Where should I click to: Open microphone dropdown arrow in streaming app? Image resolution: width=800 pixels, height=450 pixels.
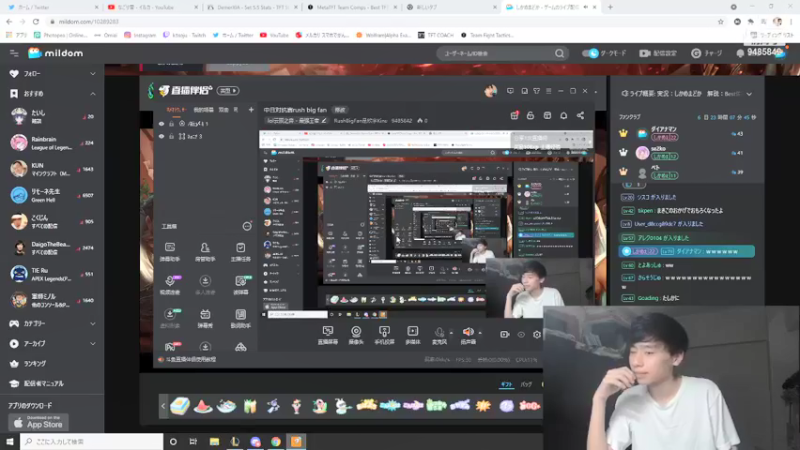click(x=451, y=333)
